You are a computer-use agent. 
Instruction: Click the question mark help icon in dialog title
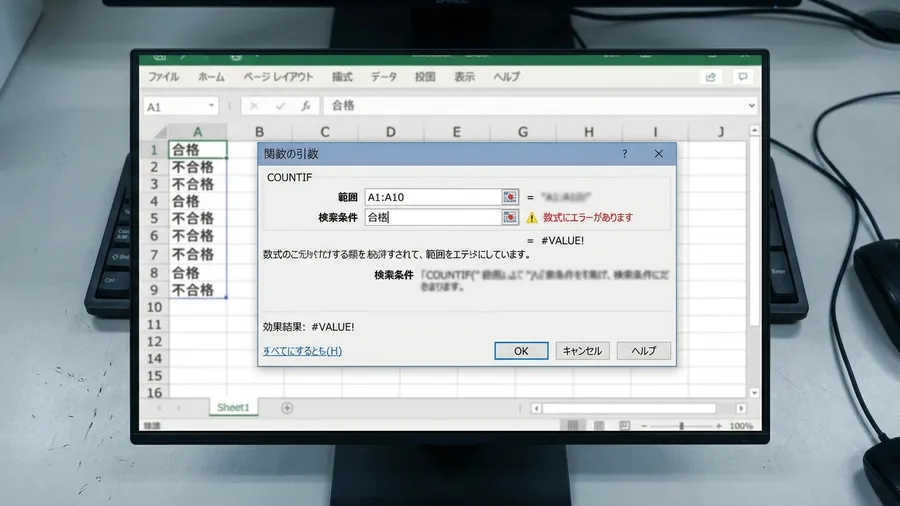(x=624, y=154)
